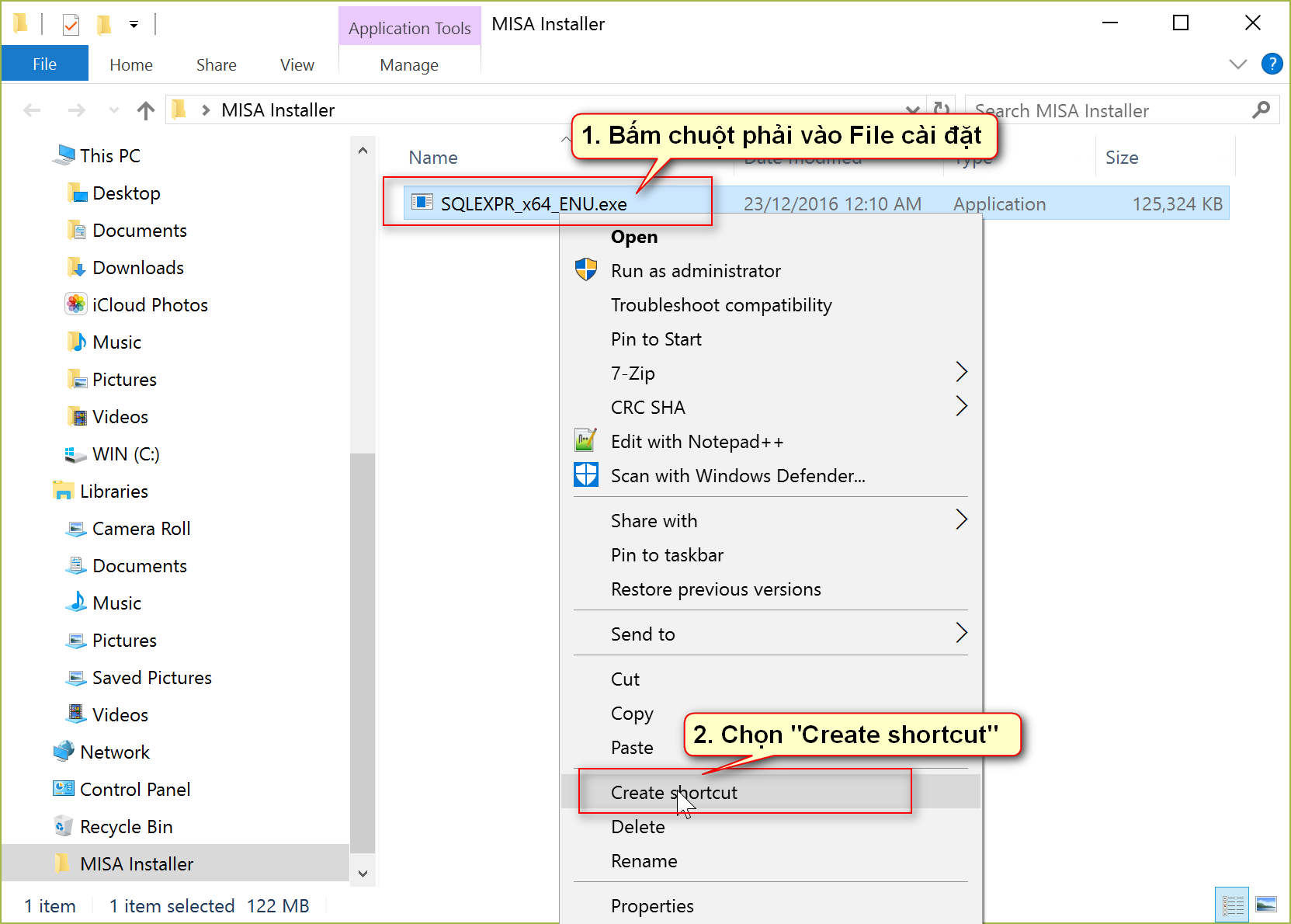Expand the 7-Zip submenu
1291x924 pixels.
pyautogui.click(x=770, y=373)
